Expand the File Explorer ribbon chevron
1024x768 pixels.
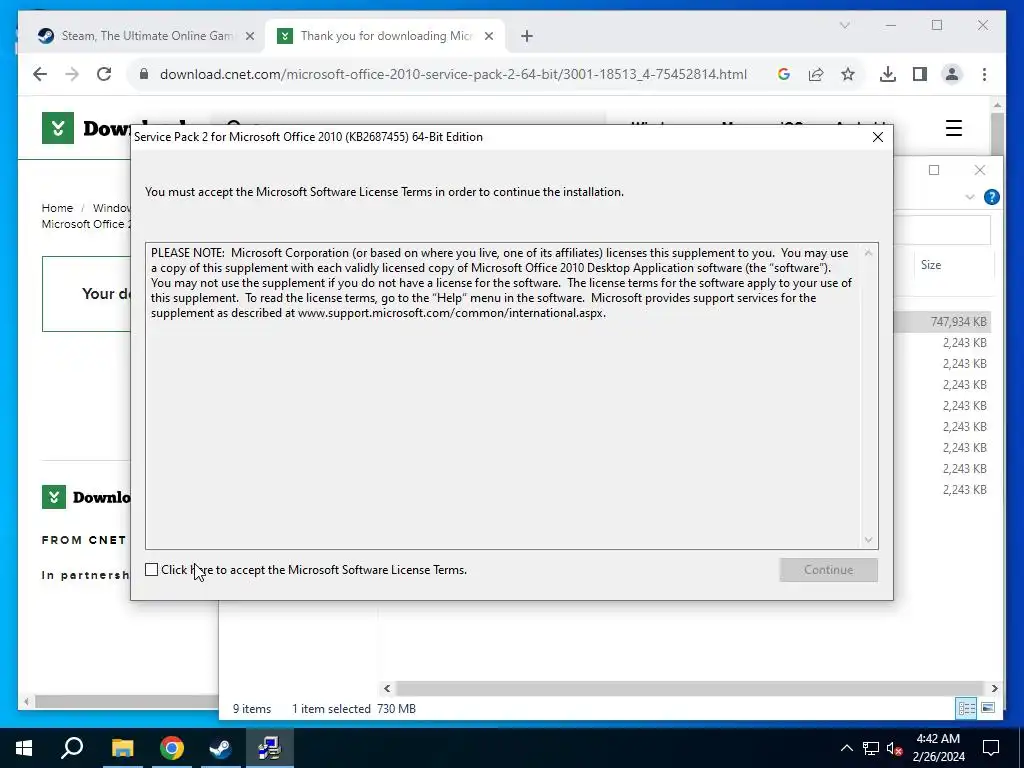click(x=970, y=197)
